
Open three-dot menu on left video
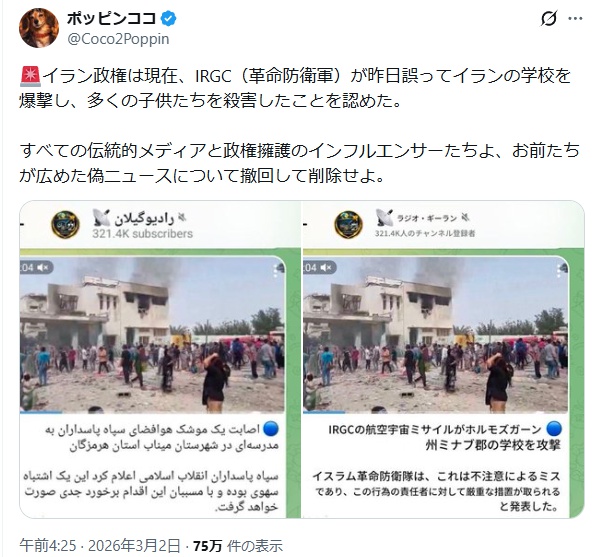276,271
